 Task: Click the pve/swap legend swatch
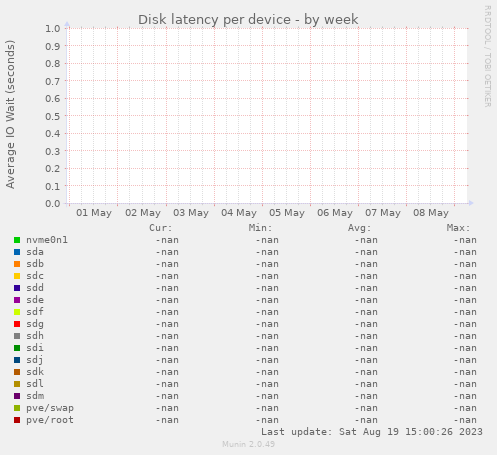pyautogui.click(x=17, y=408)
